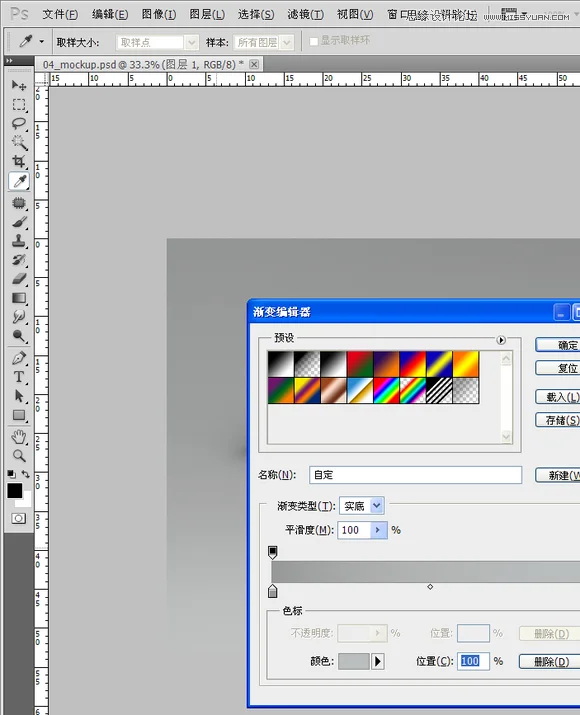The image size is (580, 715).
Task: Open the 图层 menu
Action: tap(207, 15)
